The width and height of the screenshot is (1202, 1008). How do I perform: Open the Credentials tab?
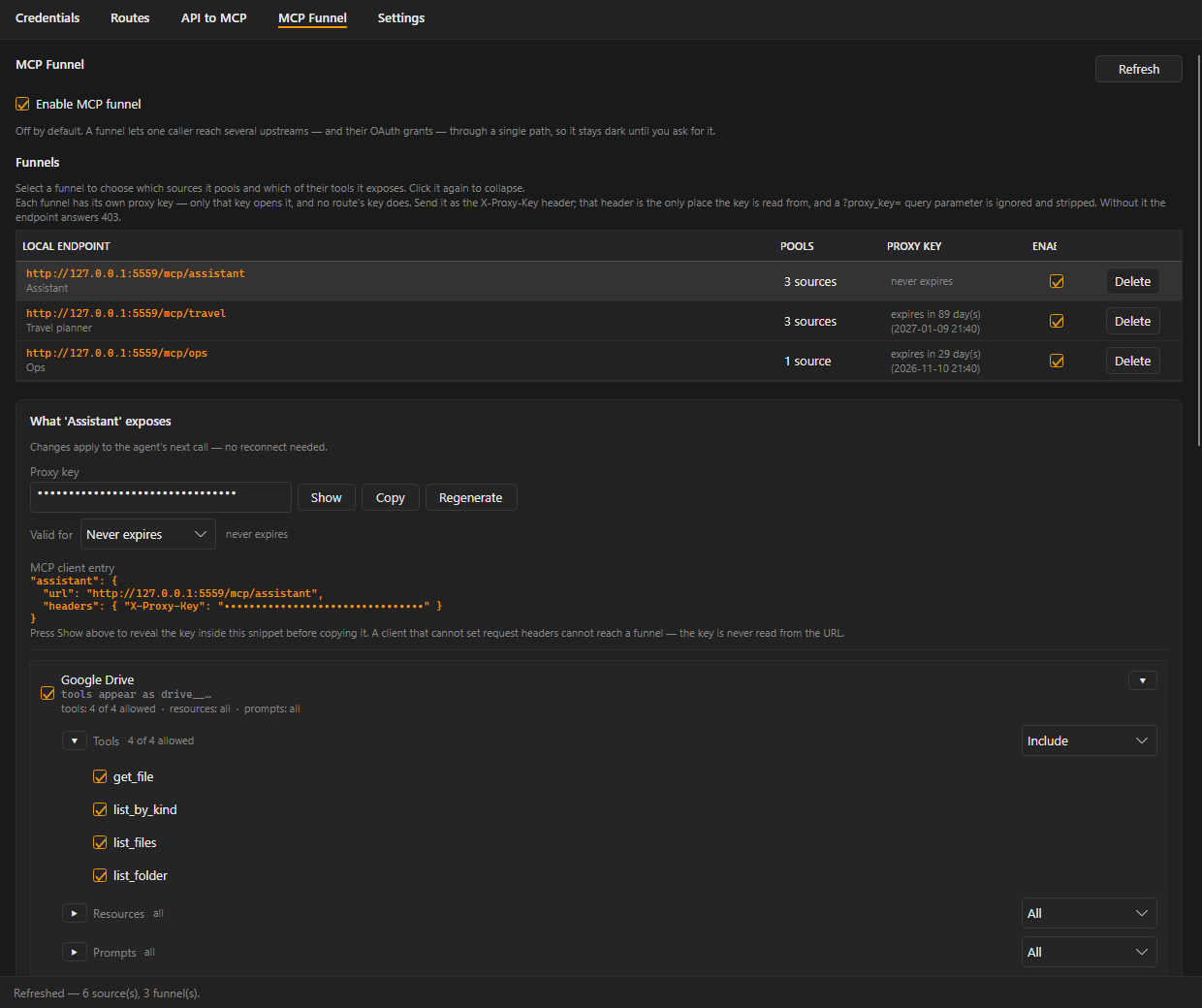pos(47,18)
